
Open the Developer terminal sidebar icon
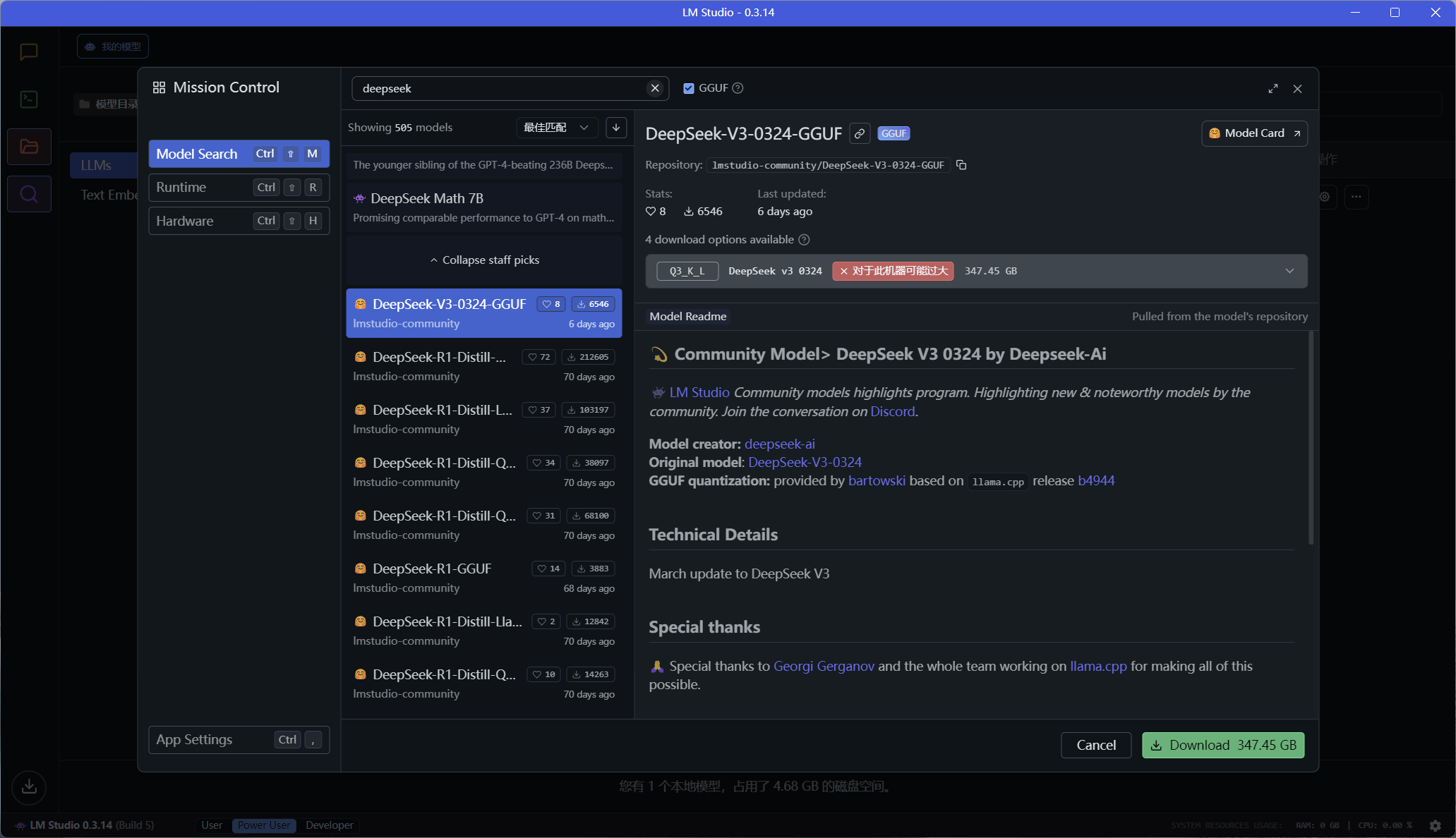coord(29,99)
